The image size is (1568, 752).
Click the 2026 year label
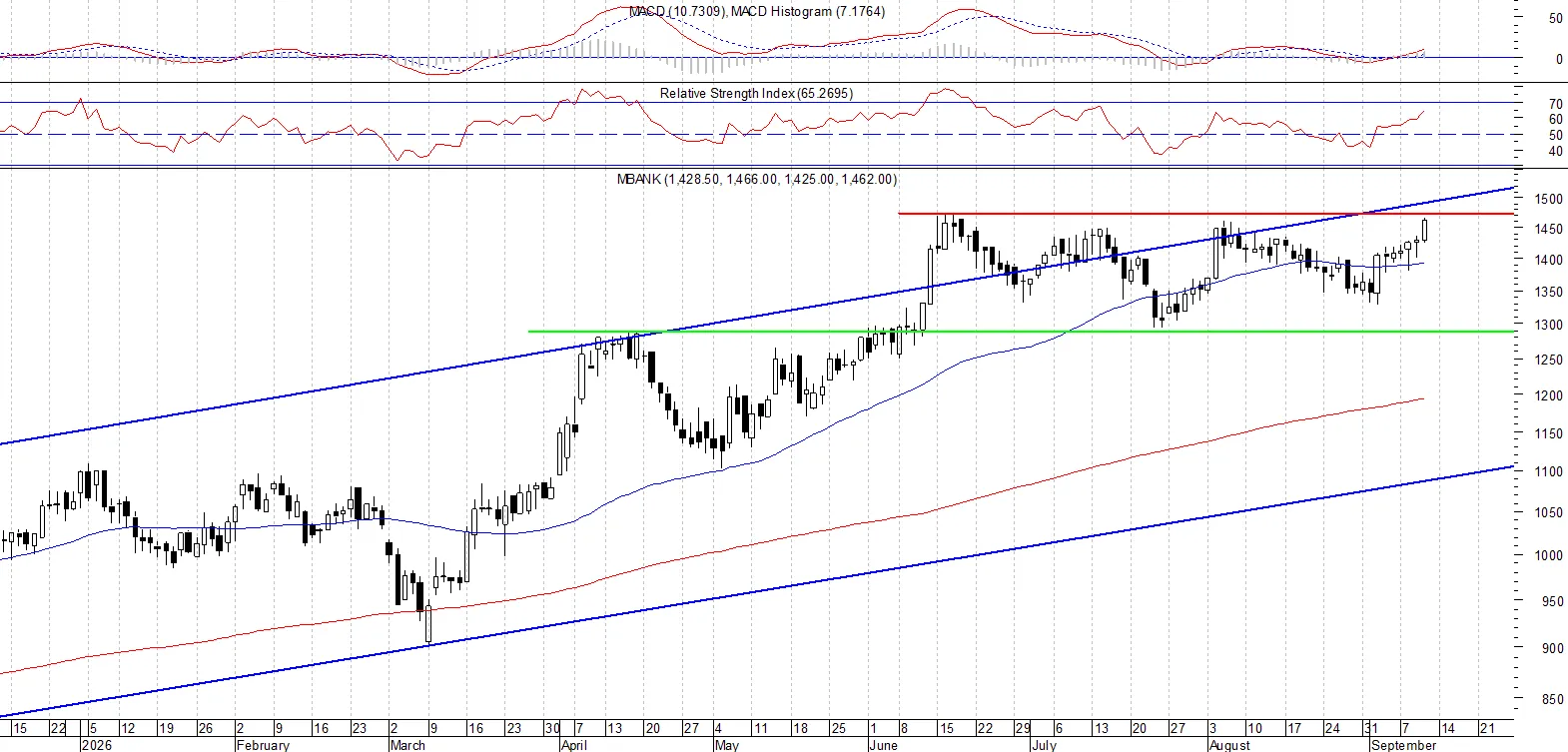[x=95, y=745]
